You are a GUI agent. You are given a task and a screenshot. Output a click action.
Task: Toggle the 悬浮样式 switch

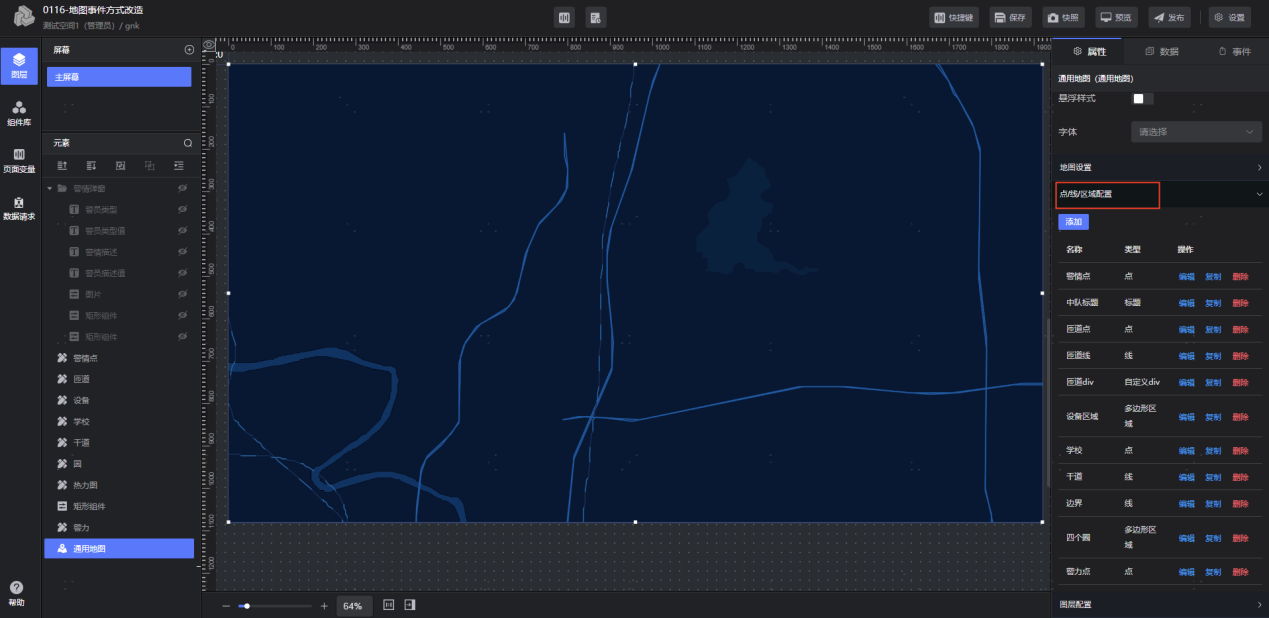coord(1142,98)
